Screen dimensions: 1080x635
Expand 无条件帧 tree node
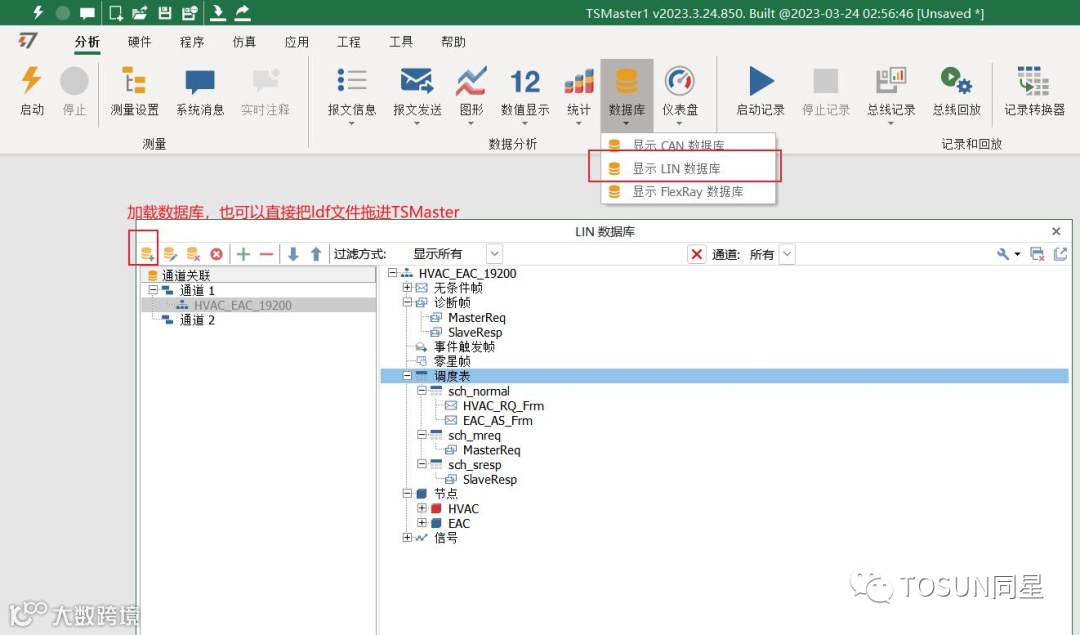(407, 288)
